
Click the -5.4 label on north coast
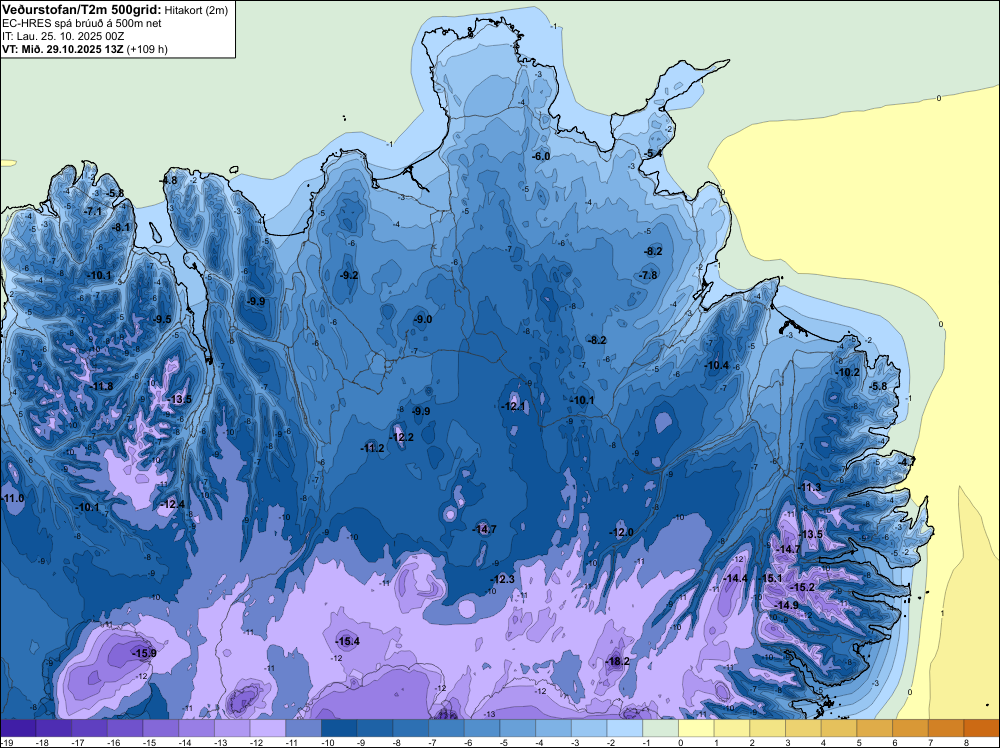(x=652, y=154)
